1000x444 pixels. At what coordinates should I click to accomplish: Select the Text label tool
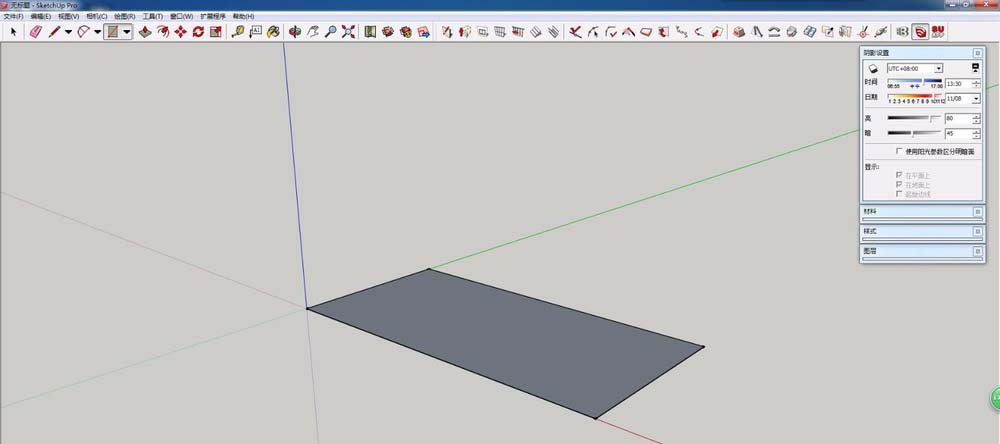255,32
